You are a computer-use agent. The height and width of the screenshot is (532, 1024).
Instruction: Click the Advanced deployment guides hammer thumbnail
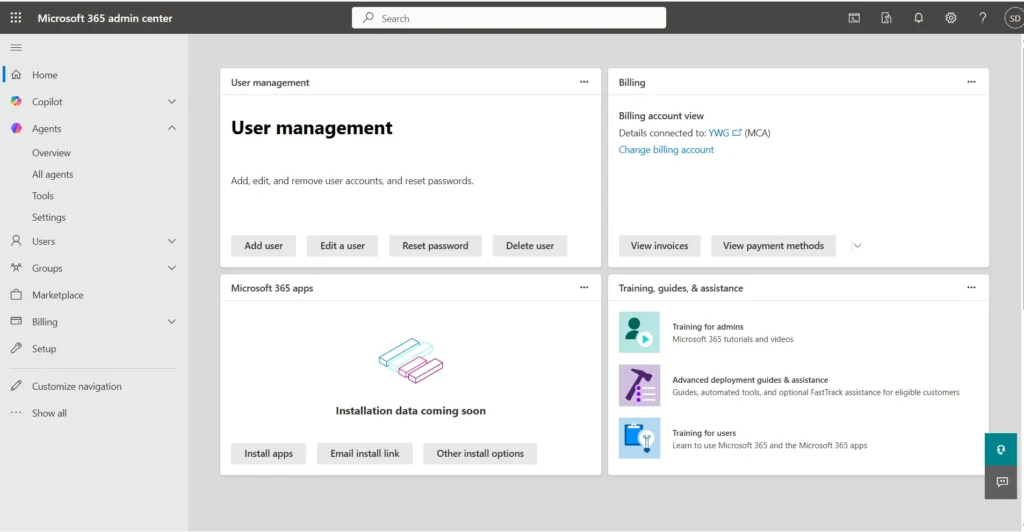[x=639, y=385]
